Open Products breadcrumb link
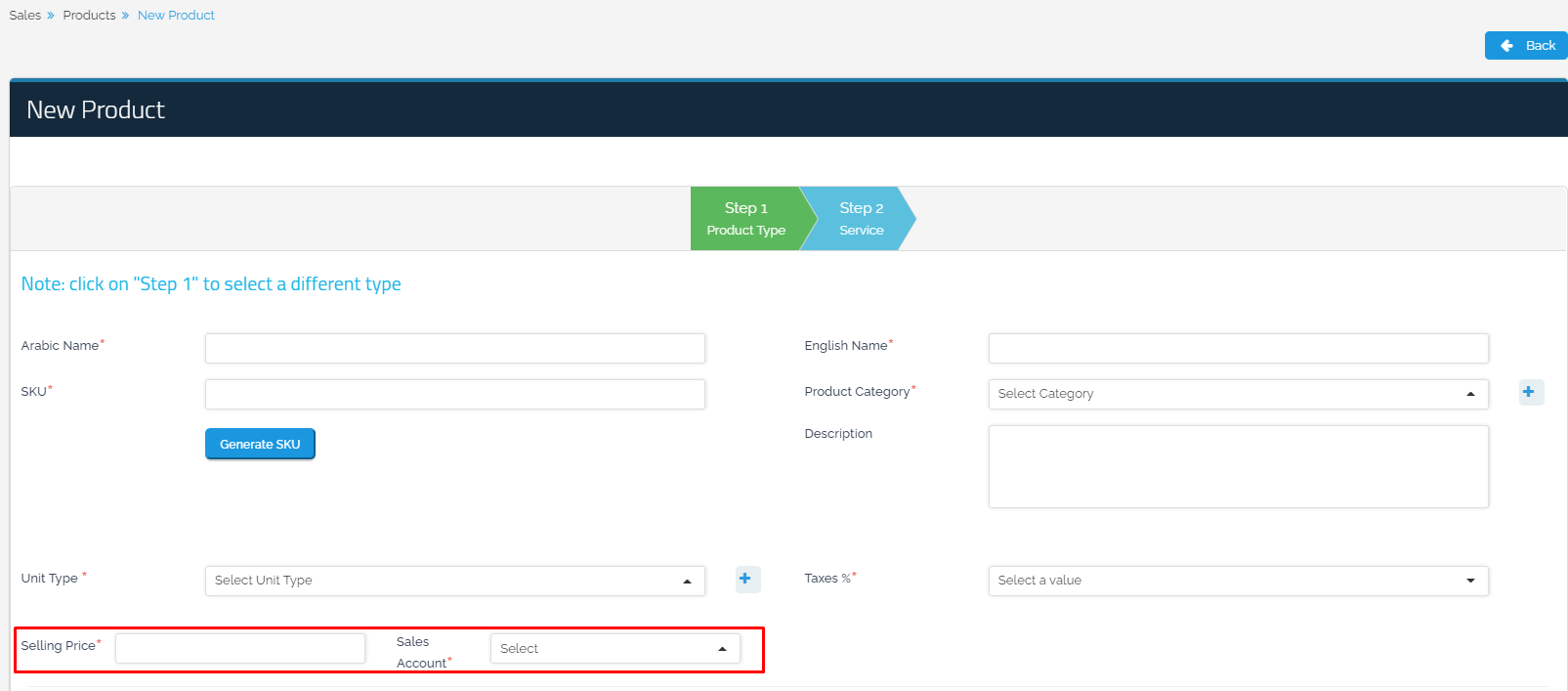Image resolution: width=1568 pixels, height=691 pixels. click(x=89, y=16)
